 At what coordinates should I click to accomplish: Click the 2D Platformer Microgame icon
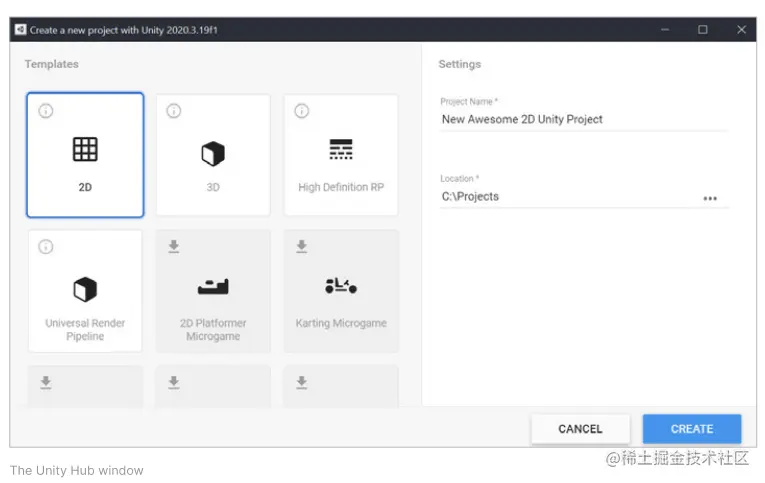tap(213, 286)
